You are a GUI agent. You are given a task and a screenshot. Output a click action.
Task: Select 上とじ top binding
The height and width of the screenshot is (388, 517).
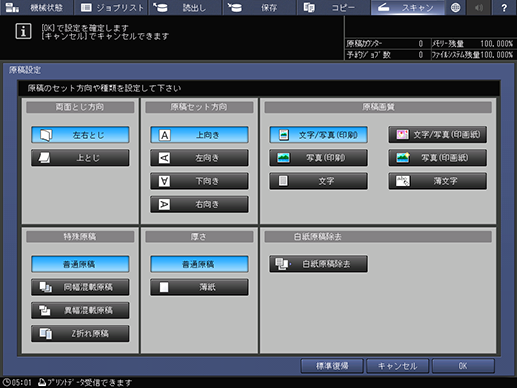pyautogui.click(x=80, y=158)
